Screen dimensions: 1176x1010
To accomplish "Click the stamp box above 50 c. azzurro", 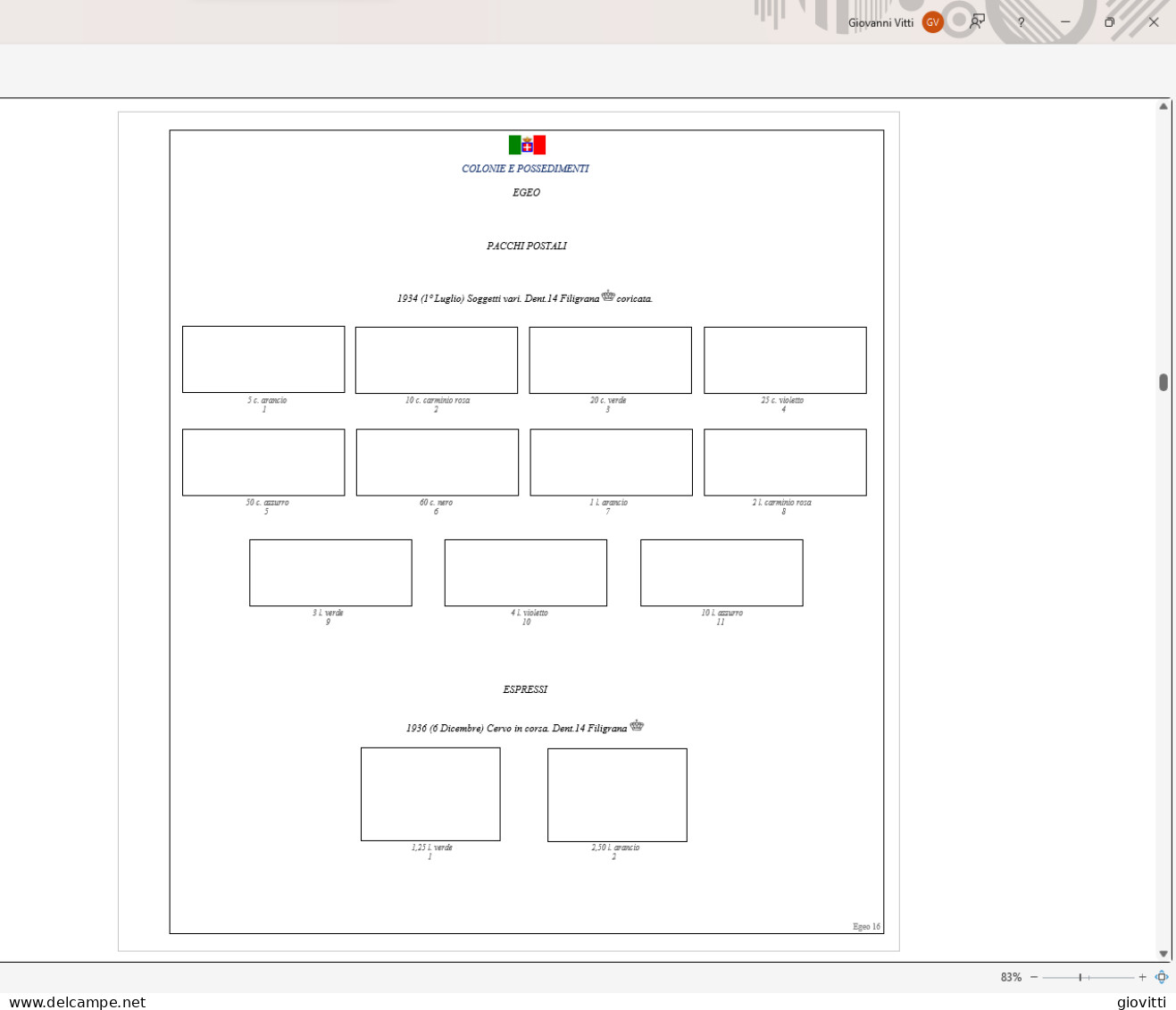I will [263, 463].
